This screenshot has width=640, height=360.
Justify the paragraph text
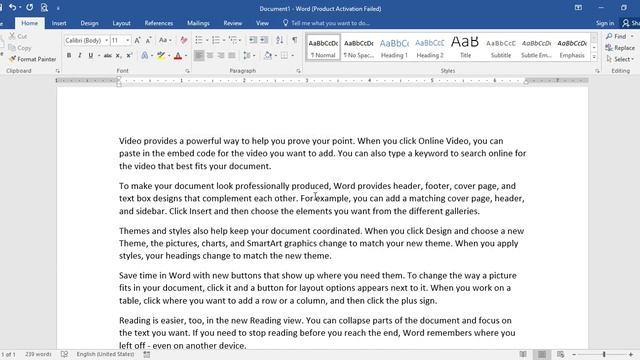pos(232,56)
